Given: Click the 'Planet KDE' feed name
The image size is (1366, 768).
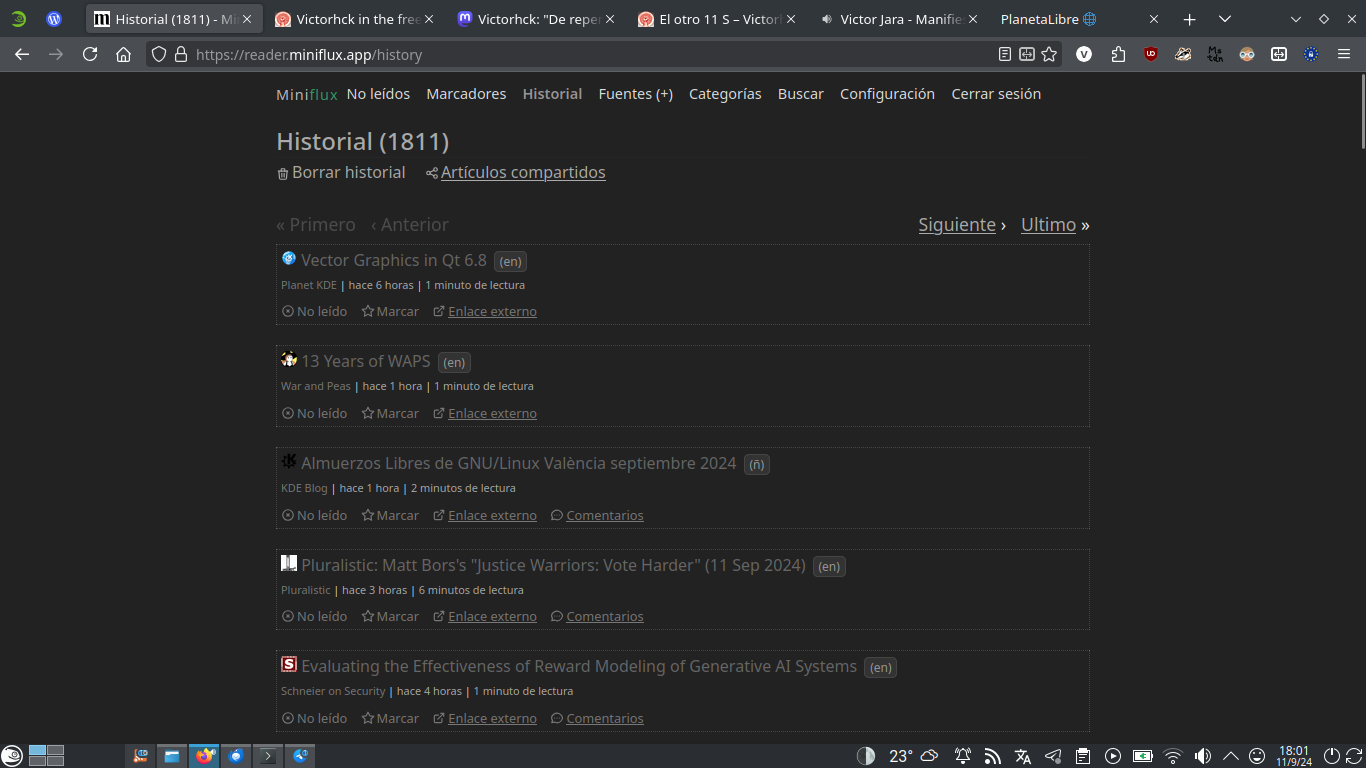Looking at the screenshot, I should pos(309,285).
